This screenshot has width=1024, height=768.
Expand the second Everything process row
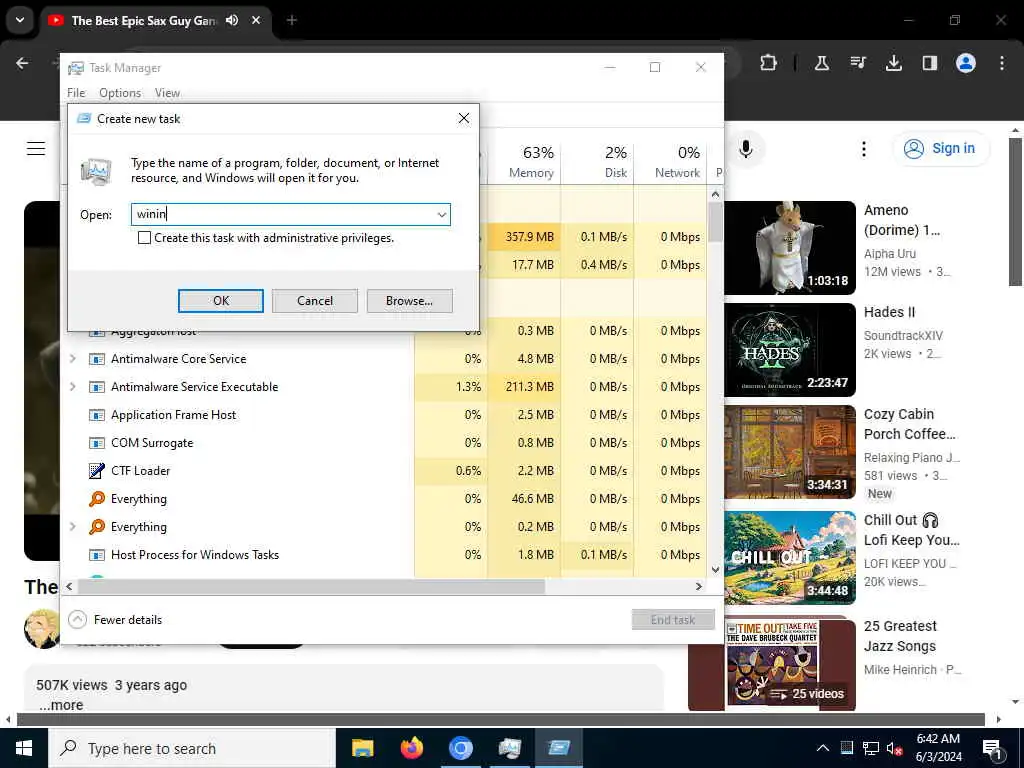tap(72, 526)
